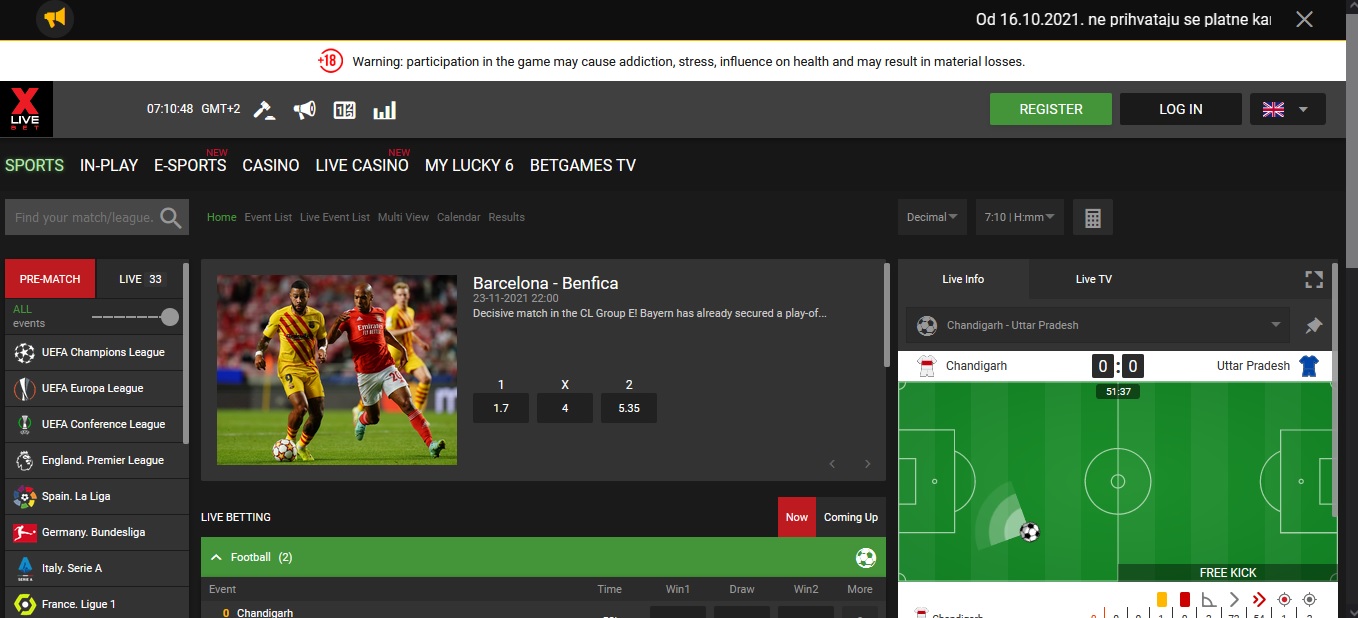Viewport: 1358px width, 618px height.
Task: Open the LIVE CASINO section
Action: [362, 165]
